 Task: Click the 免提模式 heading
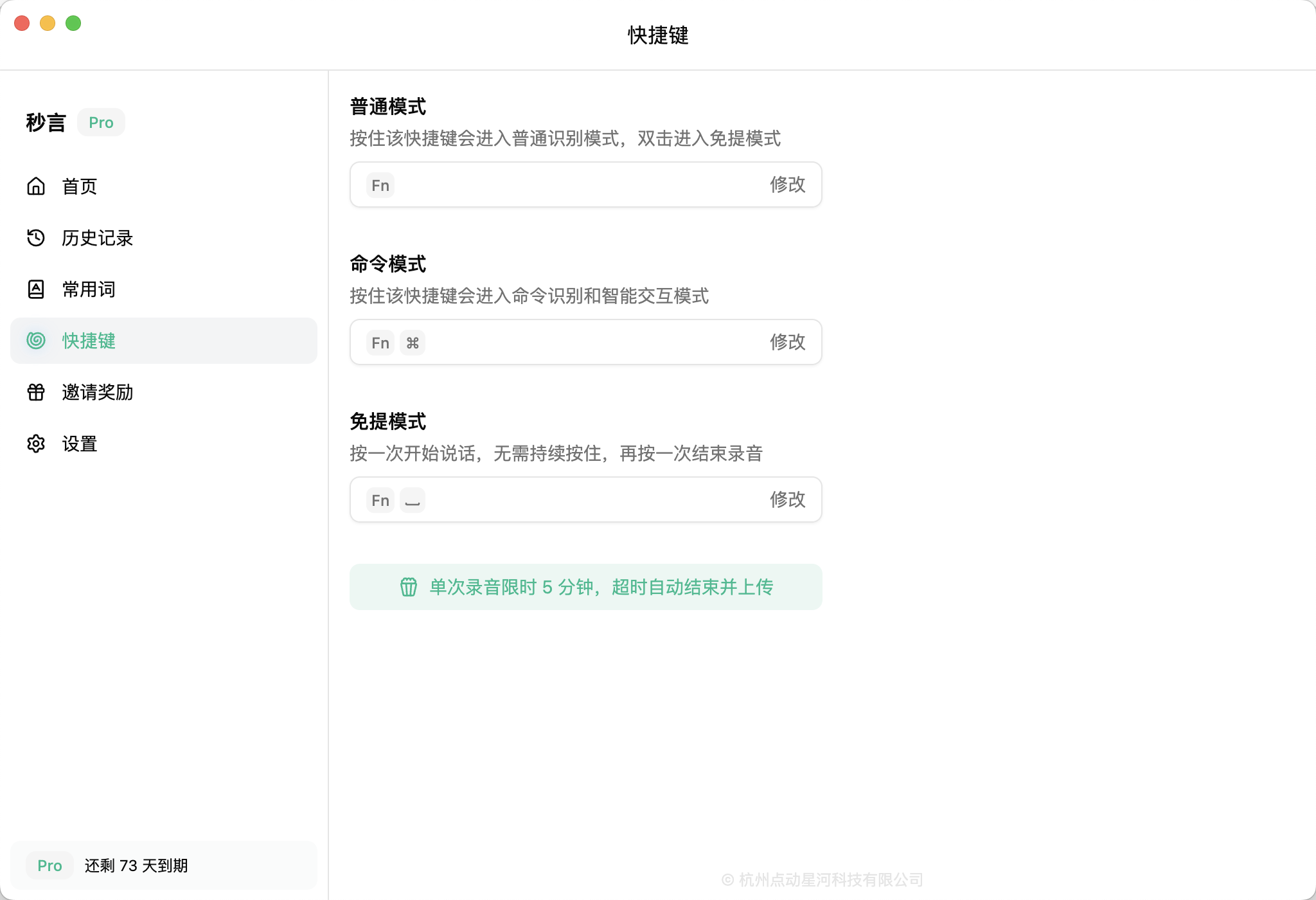click(388, 422)
